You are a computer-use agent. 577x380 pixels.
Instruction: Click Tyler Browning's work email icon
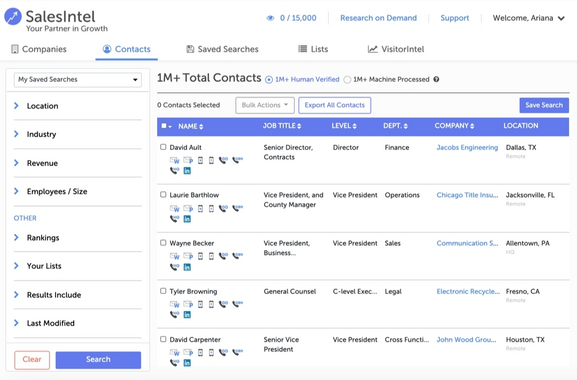(174, 304)
